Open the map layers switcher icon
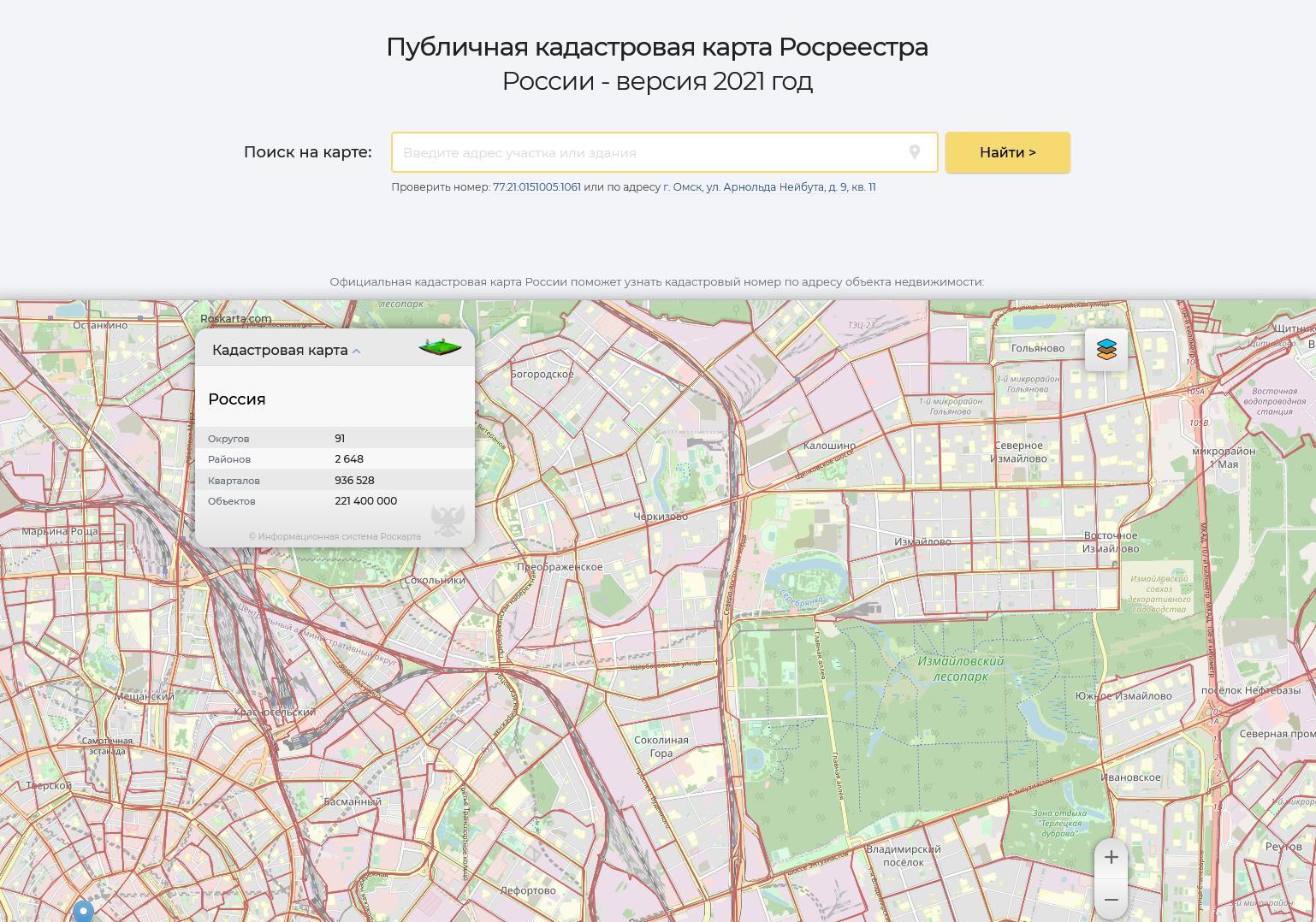 pyautogui.click(x=1106, y=350)
